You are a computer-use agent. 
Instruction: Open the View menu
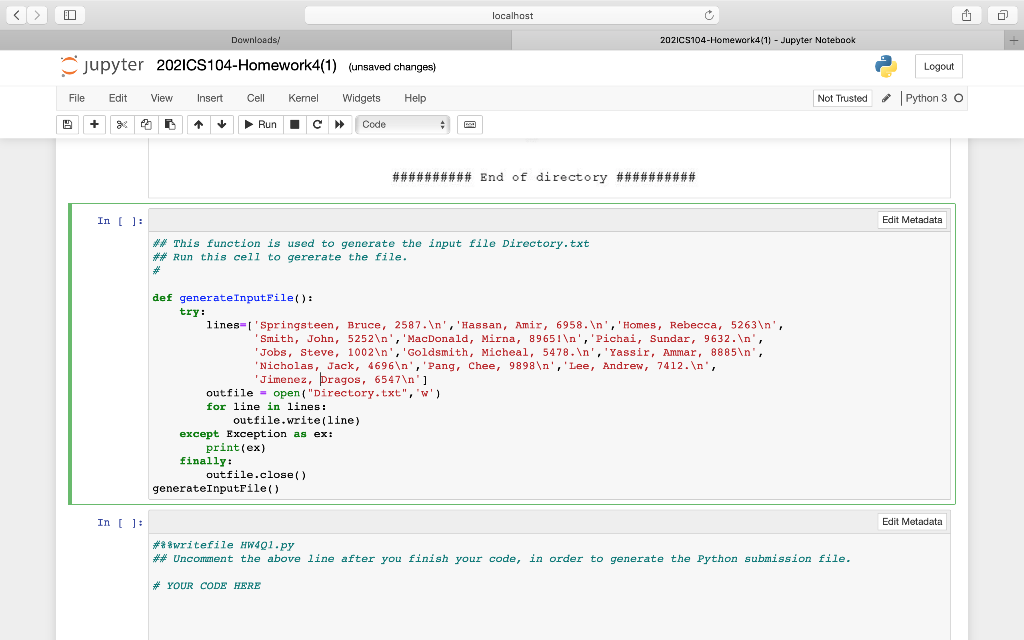click(x=161, y=98)
